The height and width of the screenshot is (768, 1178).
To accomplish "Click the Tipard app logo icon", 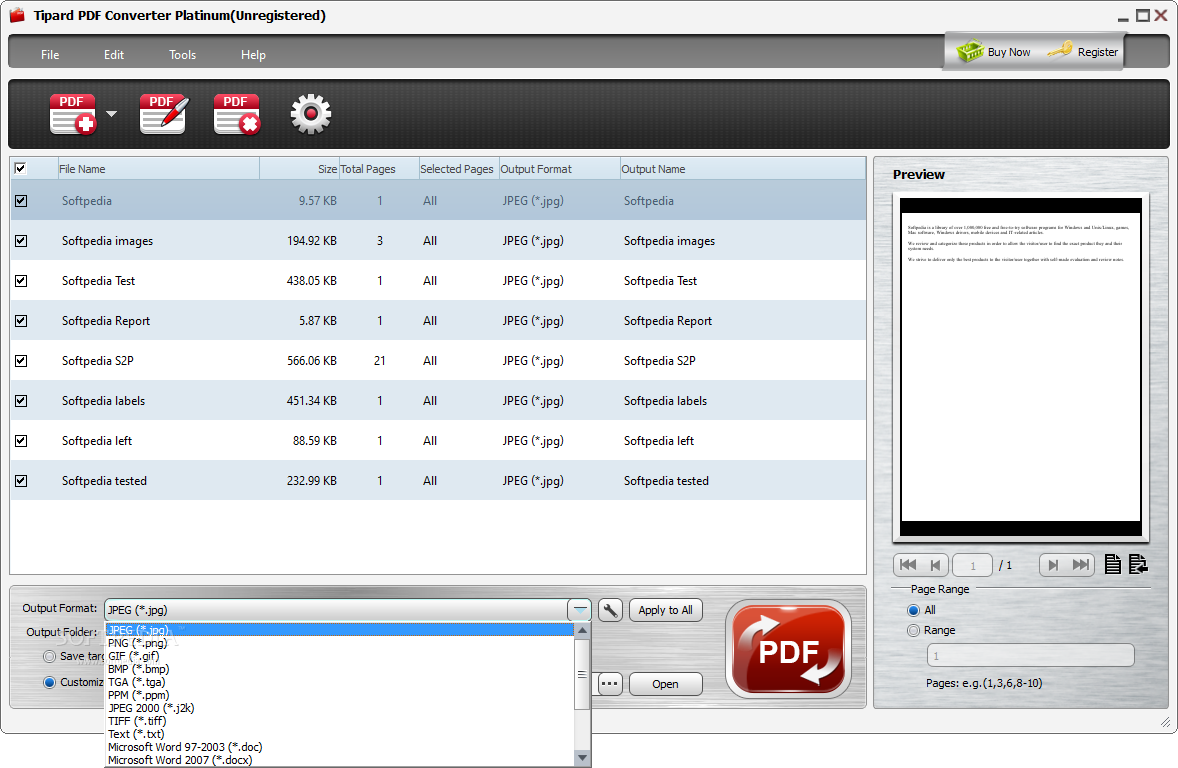I will coord(17,15).
